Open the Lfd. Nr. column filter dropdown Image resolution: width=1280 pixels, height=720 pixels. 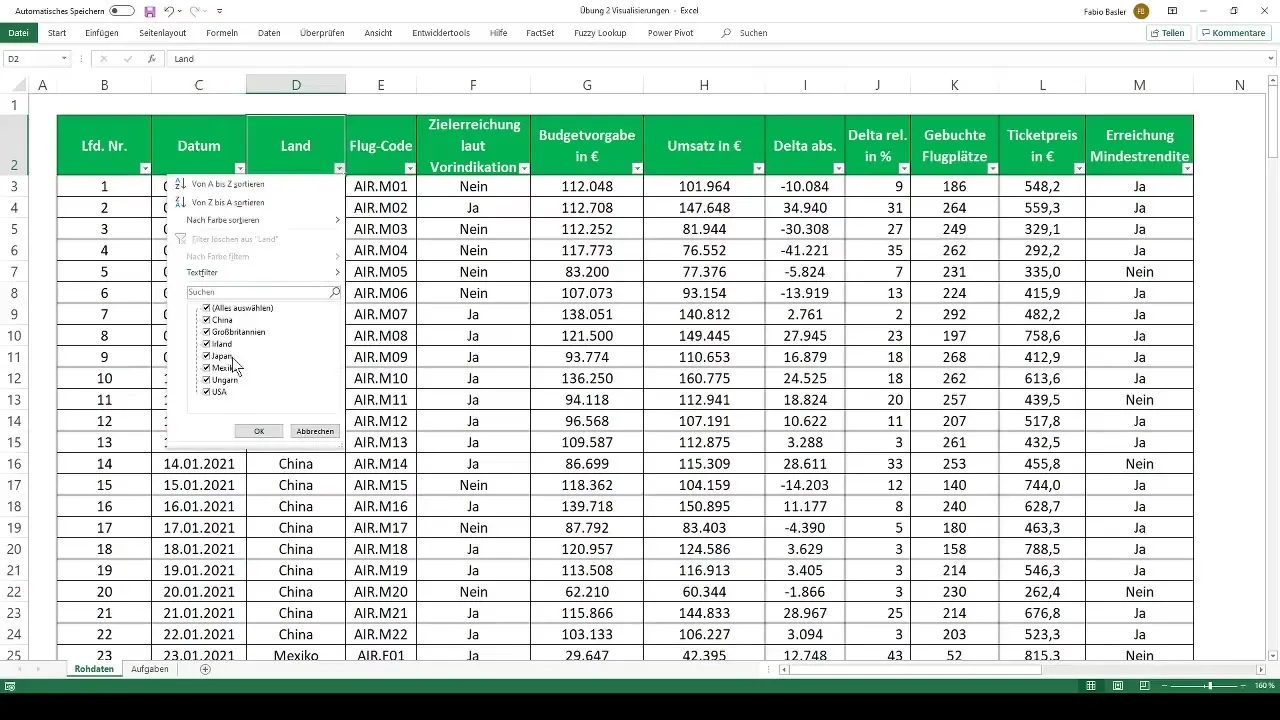(144, 168)
